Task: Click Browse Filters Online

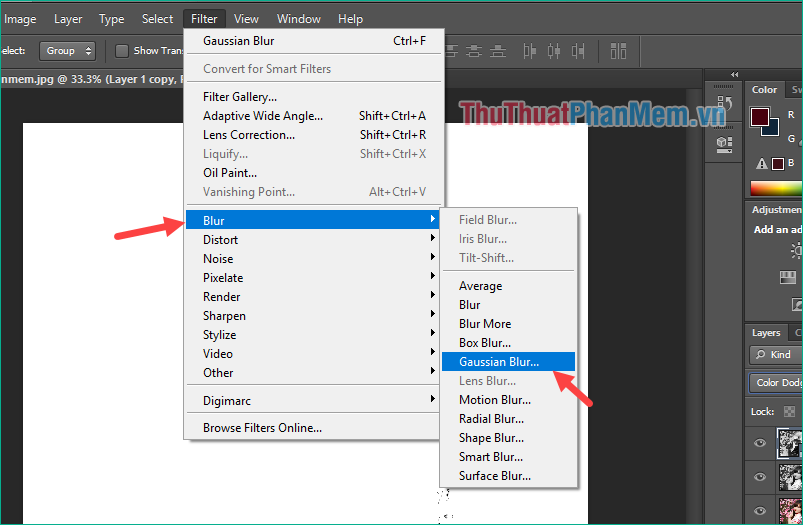Action: 311,428
